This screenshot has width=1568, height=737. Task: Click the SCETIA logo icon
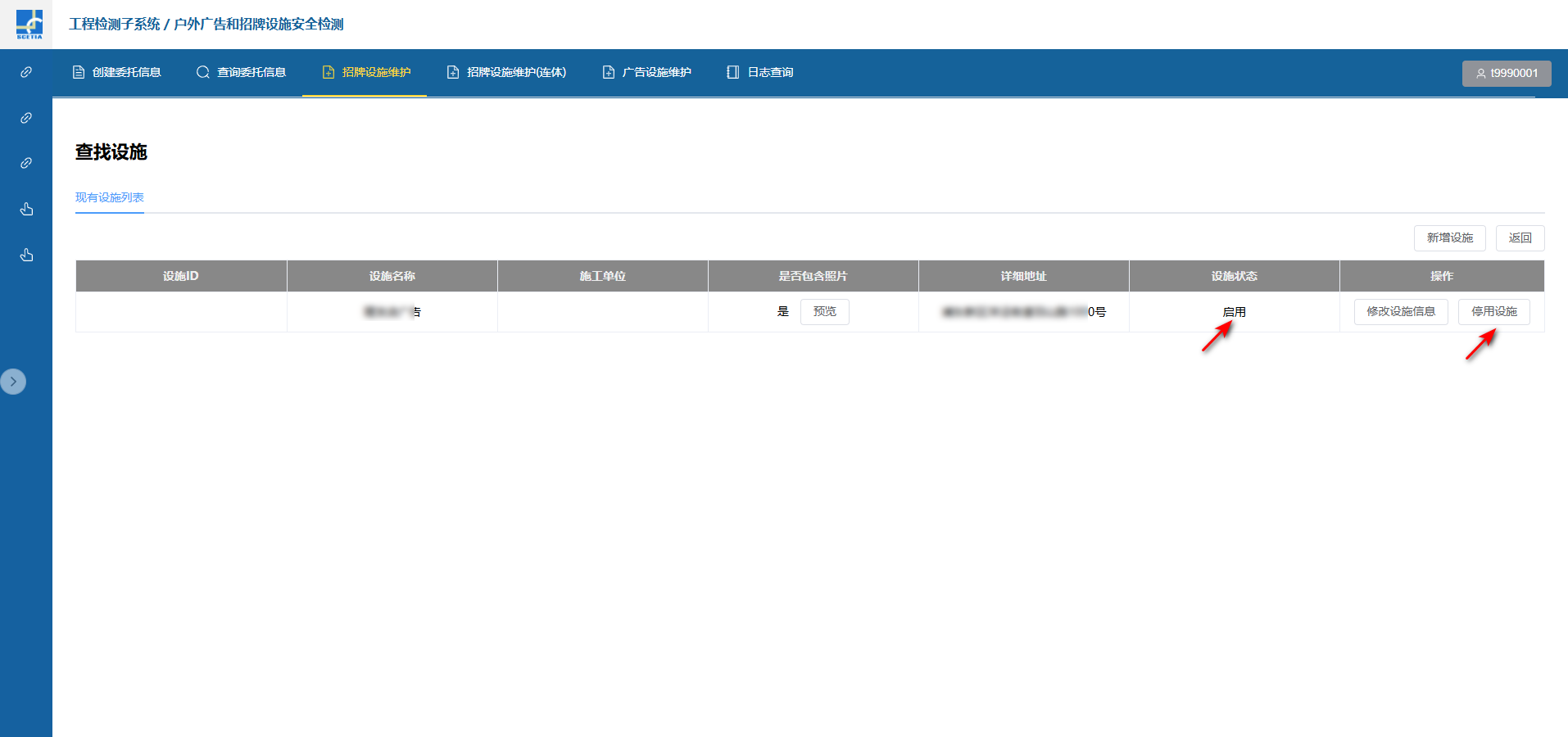29,24
